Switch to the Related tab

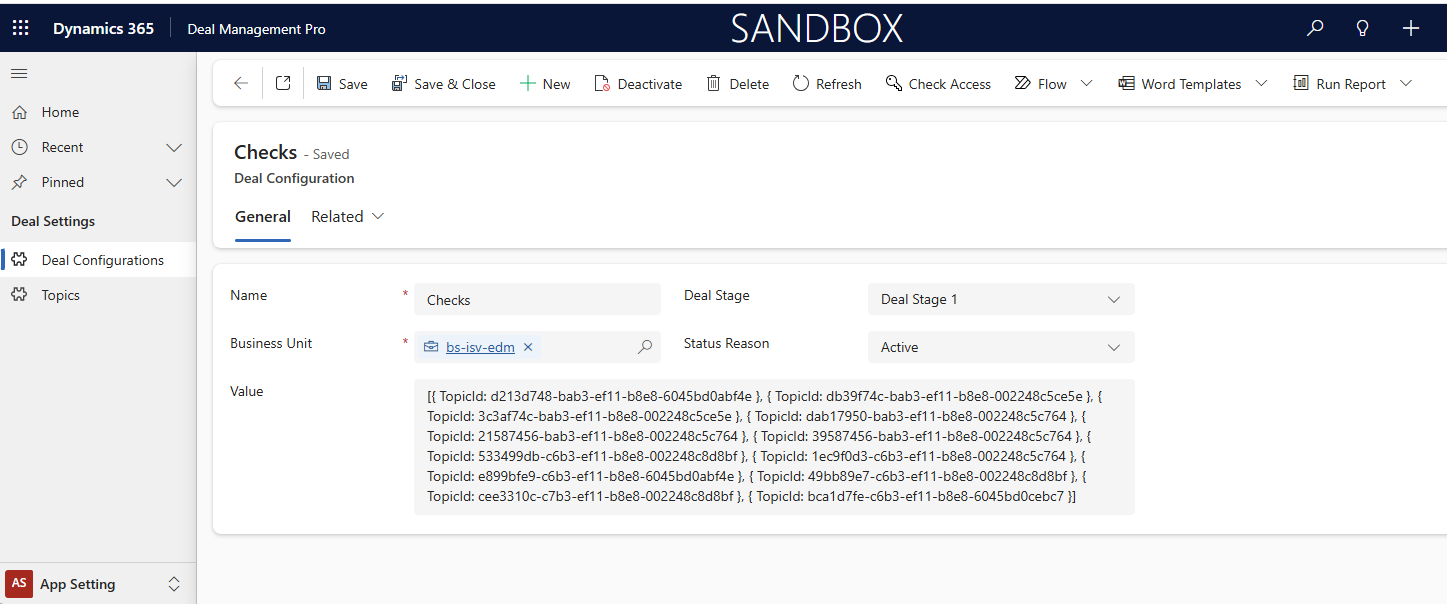pyautogui.click(x=347, y=217)
